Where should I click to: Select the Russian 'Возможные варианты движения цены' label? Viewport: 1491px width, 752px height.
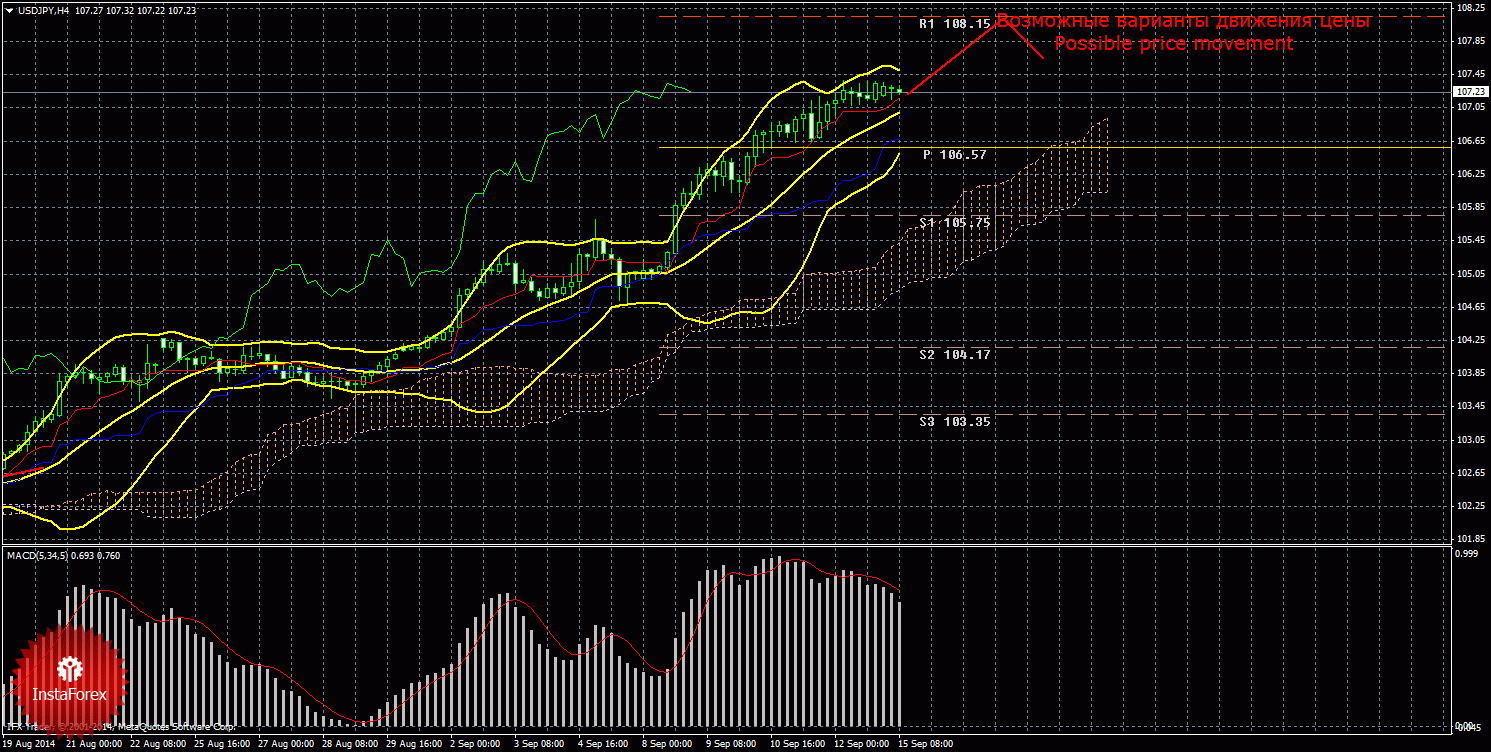pyautogui.click(x=1183, y=21)
